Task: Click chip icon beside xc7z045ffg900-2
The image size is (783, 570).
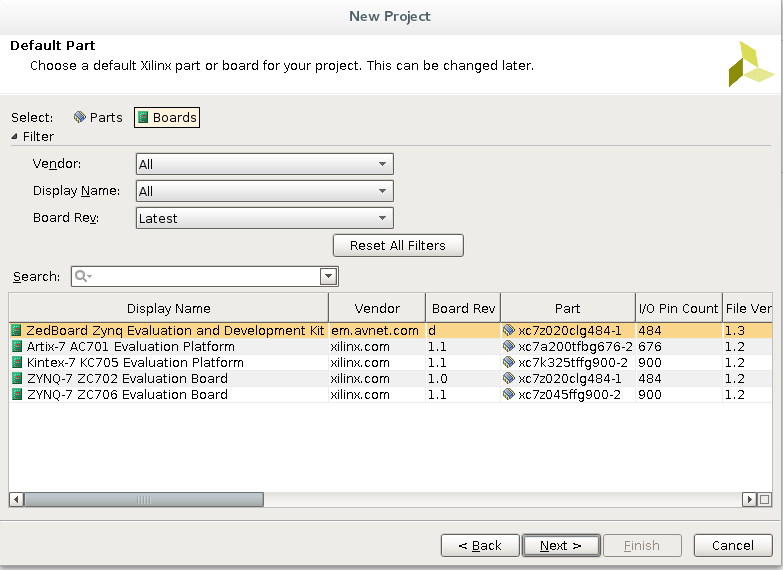Action: click(x=509, y=394)
